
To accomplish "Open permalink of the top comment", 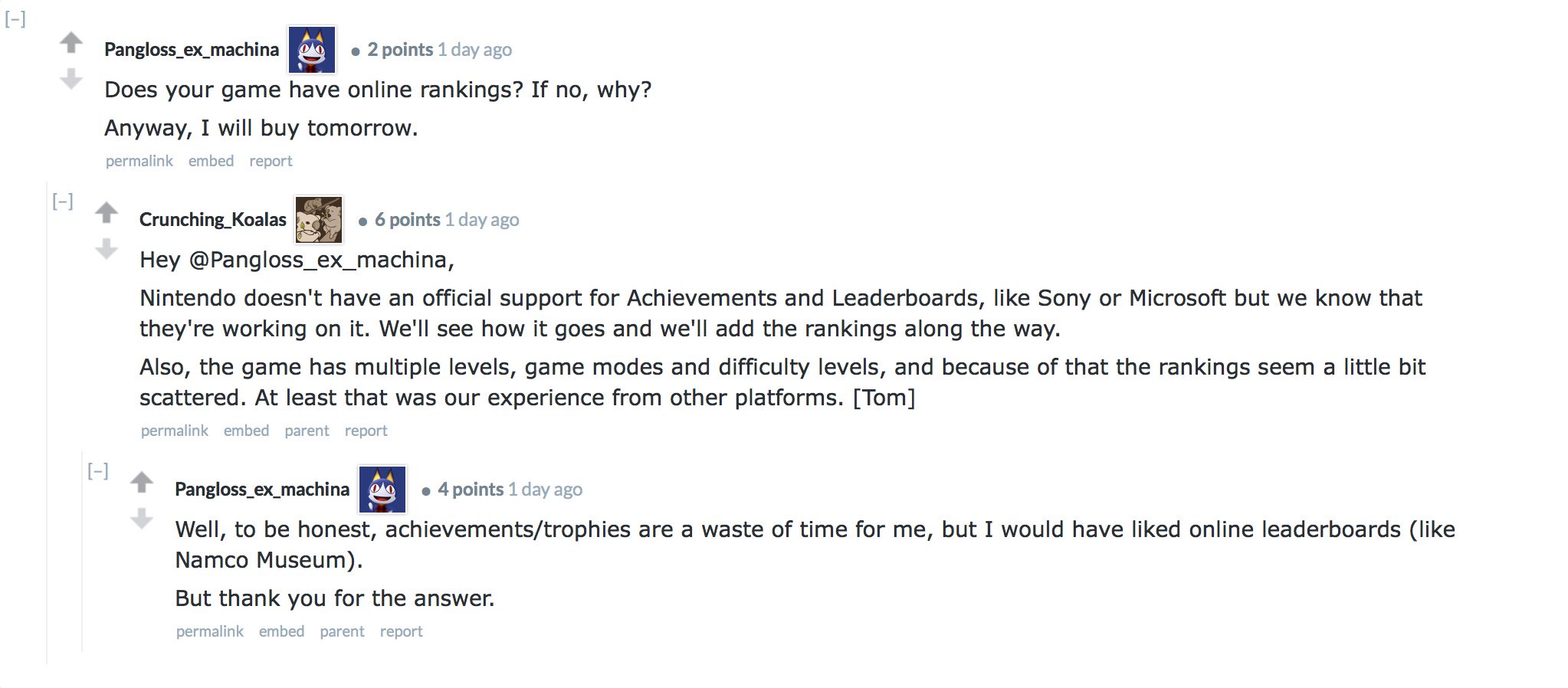I will 139,161.
